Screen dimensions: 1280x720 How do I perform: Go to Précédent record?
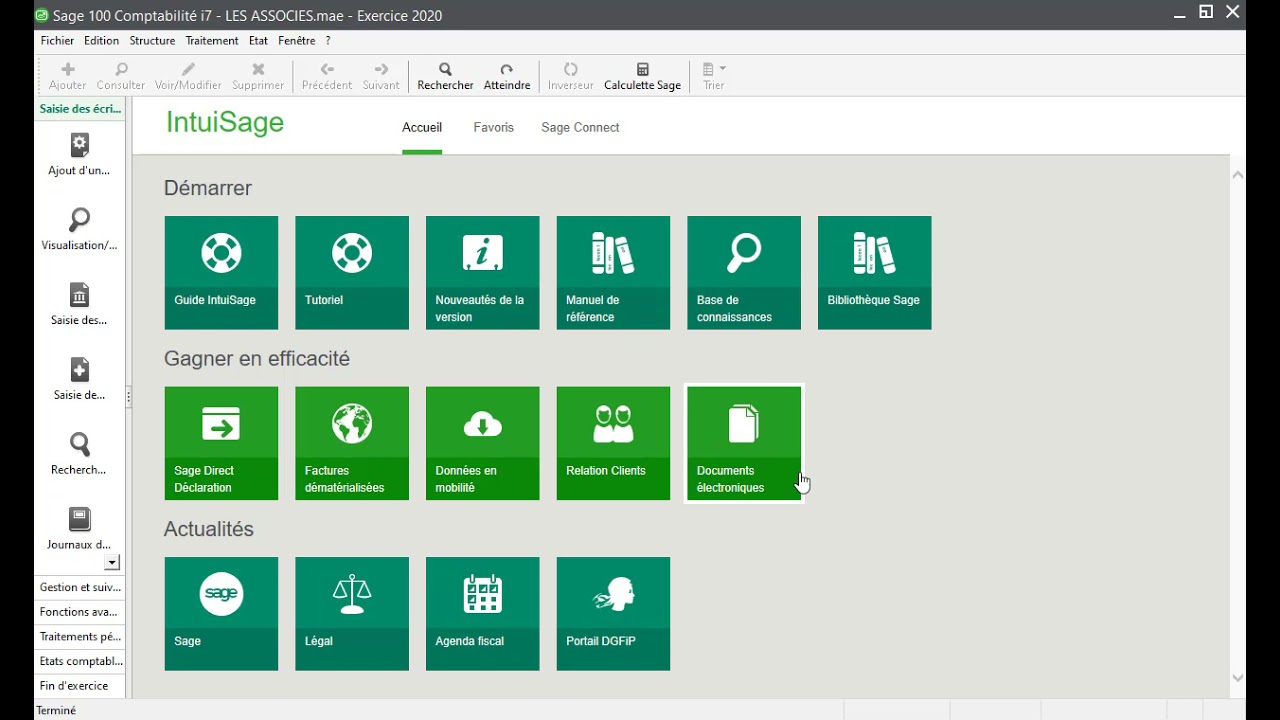tap(327, 76)
